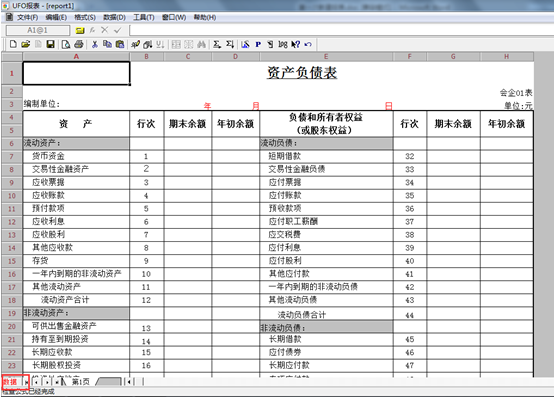The height and width of the screenshot is (398, 554).
Task: Click the UFO报表 application icon in the title bar
Action: click(5, 6)
